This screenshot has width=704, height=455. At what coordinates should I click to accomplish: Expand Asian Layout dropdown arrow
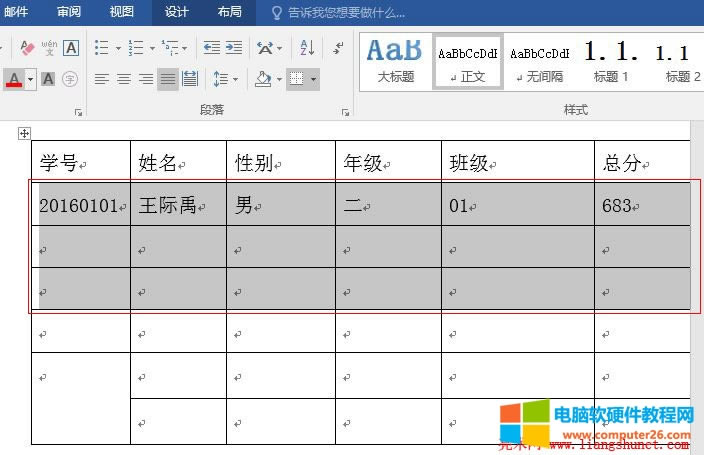point(280,48)
